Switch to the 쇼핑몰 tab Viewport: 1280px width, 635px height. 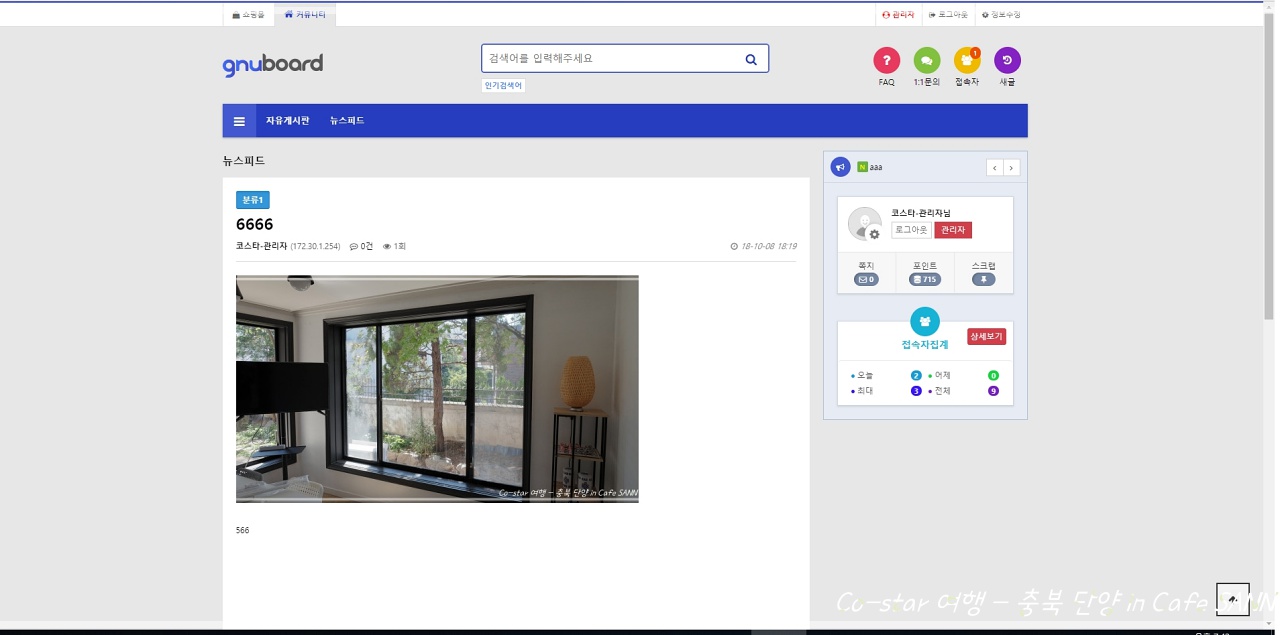point(248,15)
